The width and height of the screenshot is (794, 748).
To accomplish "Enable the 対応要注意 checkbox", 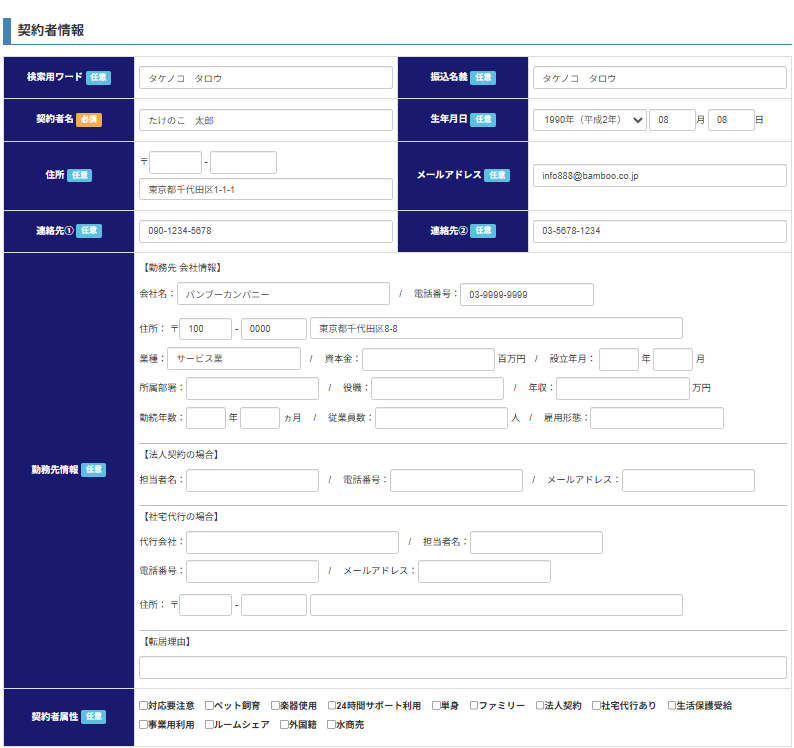I will click(144, 706).
